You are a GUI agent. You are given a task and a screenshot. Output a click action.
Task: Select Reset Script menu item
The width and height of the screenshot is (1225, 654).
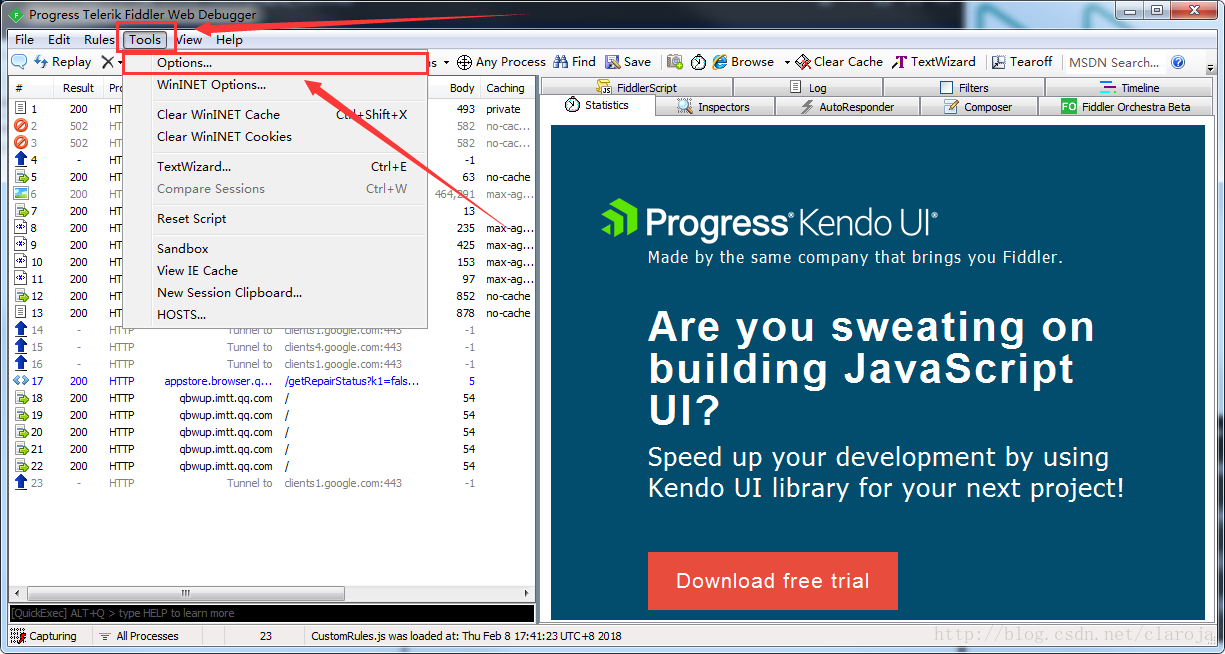pyautogui.click(x=276, y=219)
